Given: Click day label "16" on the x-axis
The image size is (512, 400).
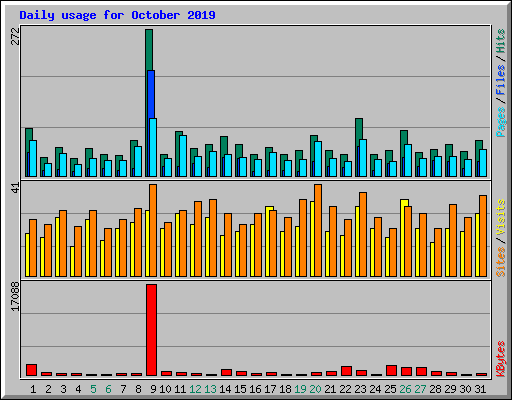Looking at the screenshot, I should point(255,389).
